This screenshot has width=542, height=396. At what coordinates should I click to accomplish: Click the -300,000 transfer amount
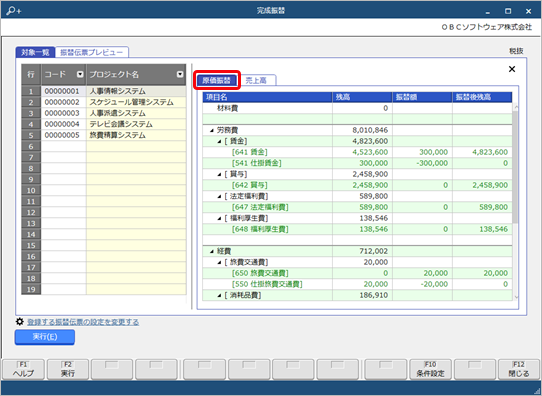coord(432,163)
